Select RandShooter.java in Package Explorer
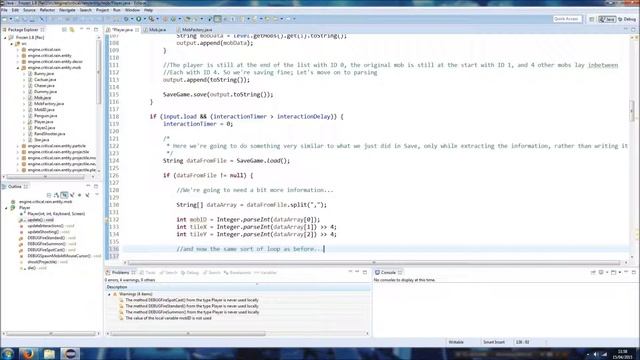The image size is (640, 360). pos(49,134)
